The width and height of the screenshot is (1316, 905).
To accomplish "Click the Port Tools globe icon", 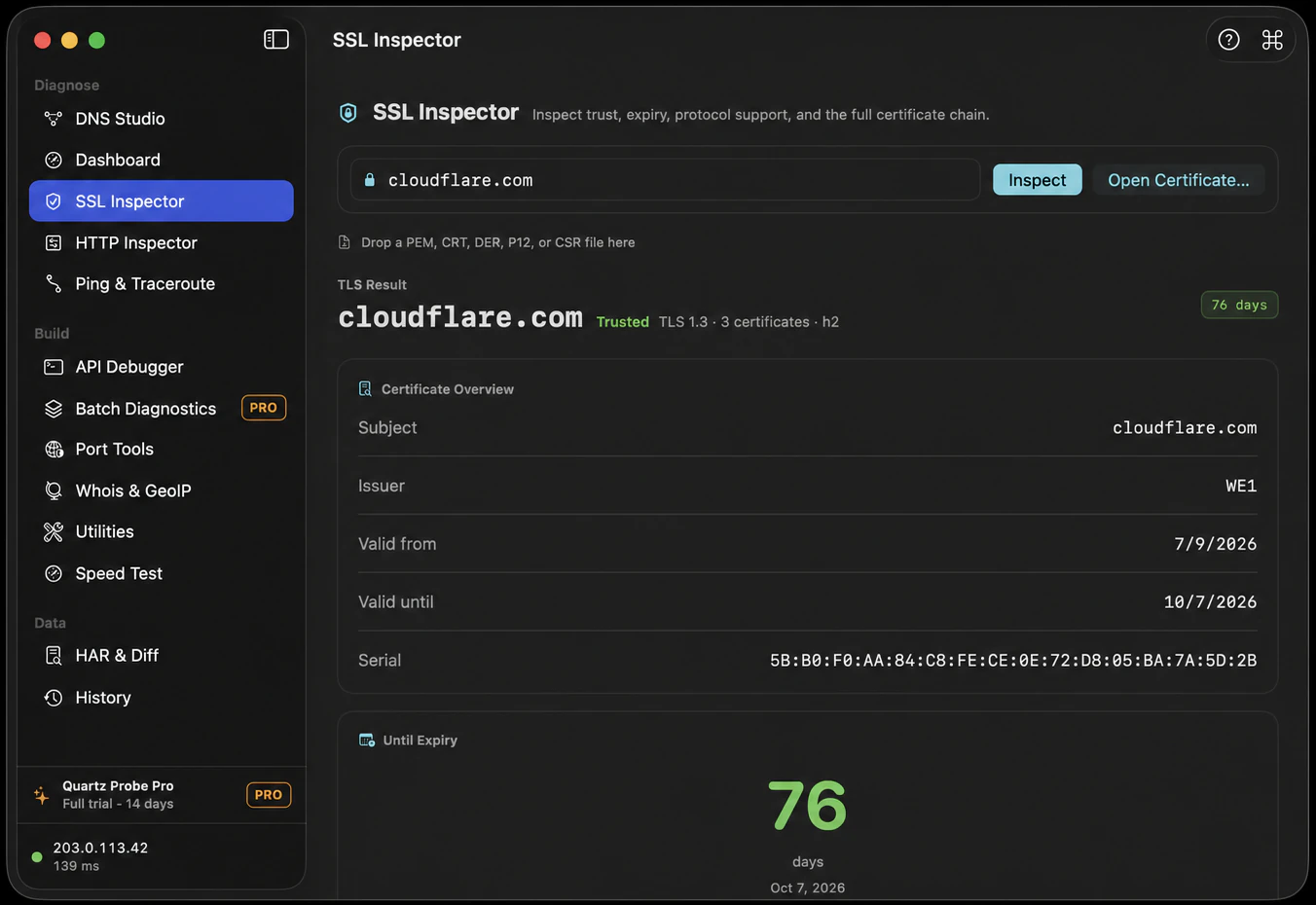I will pos(54,450).
